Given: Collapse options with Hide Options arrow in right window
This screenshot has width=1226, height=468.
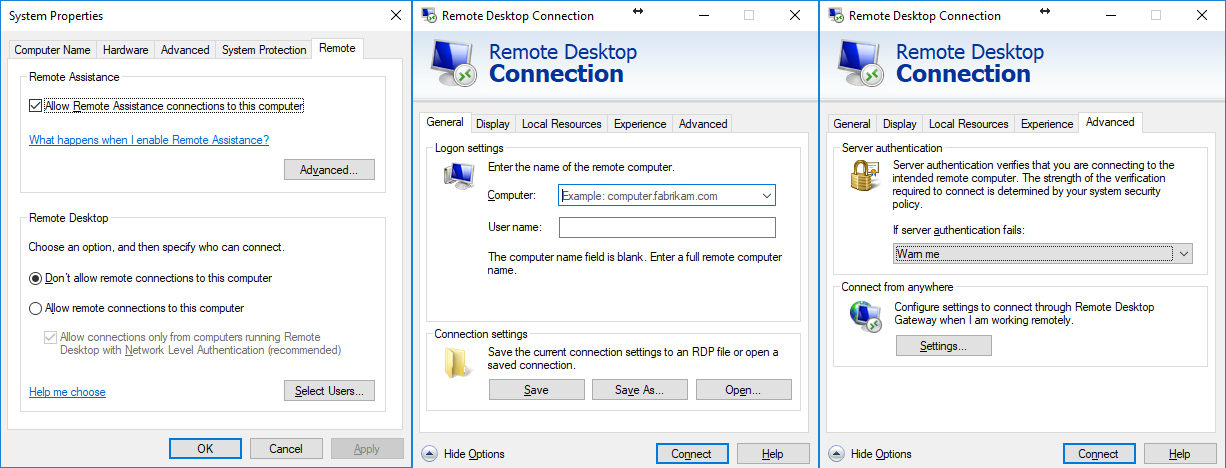Looking at the screenshot, I should (x=836, y=454).
